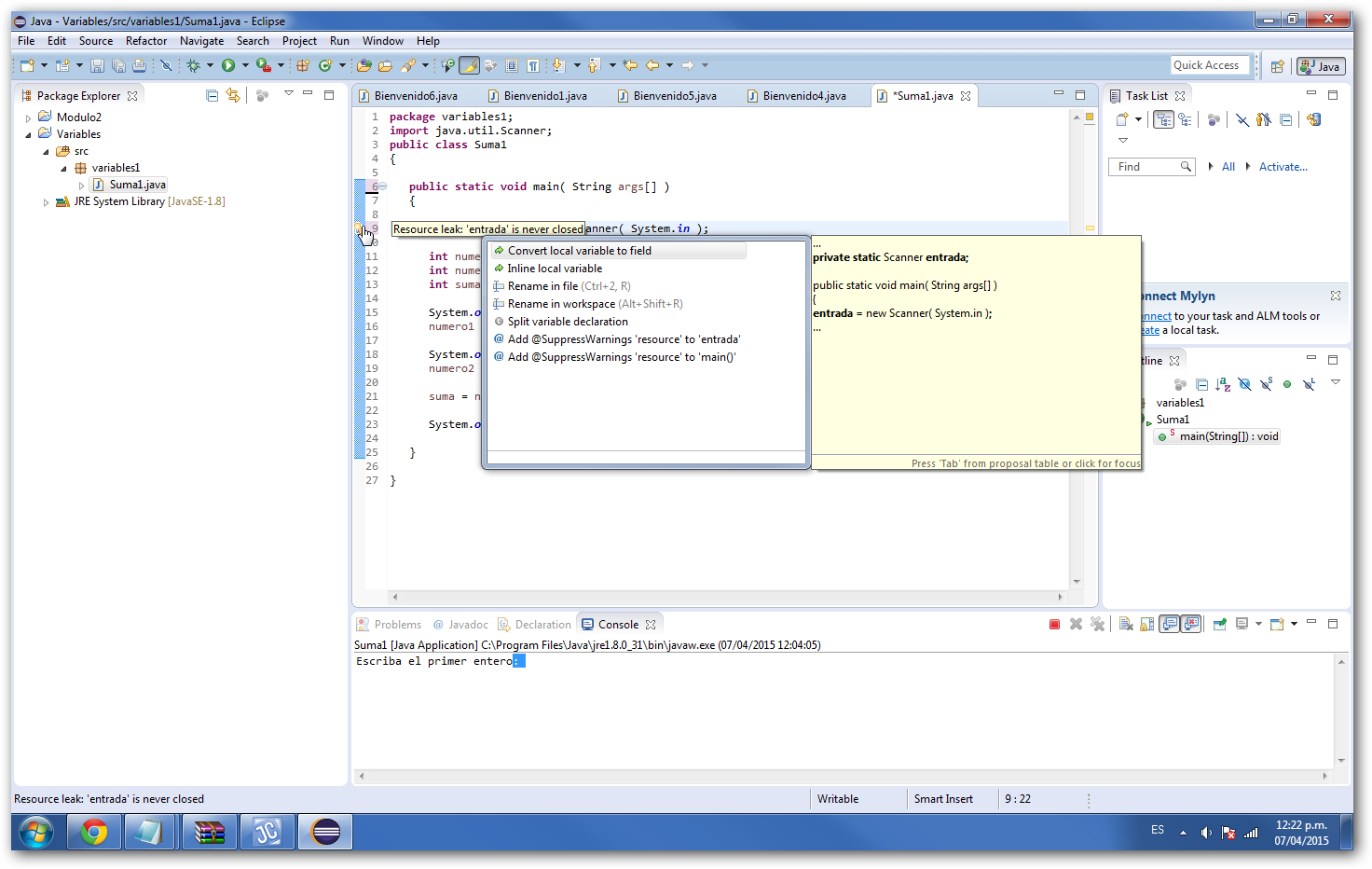1372x869 pixels.
Task: Click the Pin Console icon
Action: [1219, 625]
